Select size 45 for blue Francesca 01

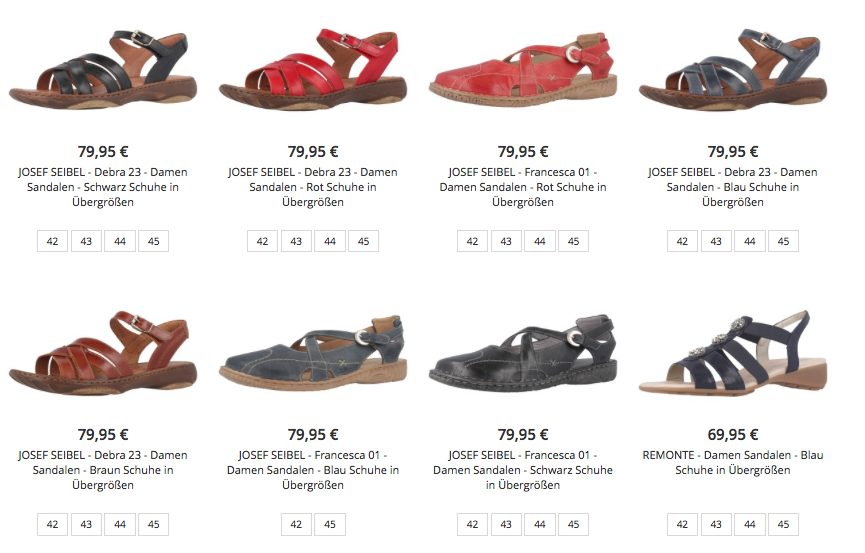click(330, 524)
